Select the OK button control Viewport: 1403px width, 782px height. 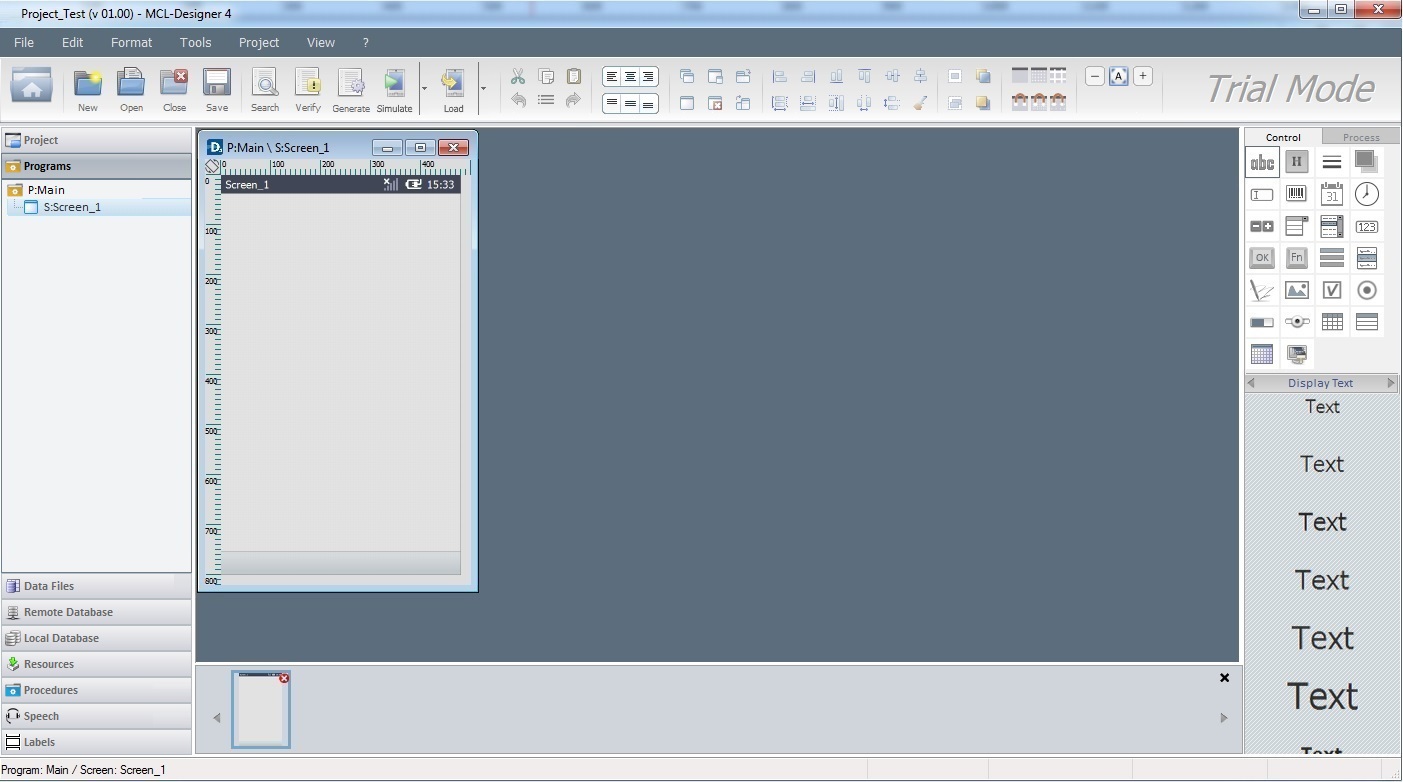click(x=1262, y=258)
